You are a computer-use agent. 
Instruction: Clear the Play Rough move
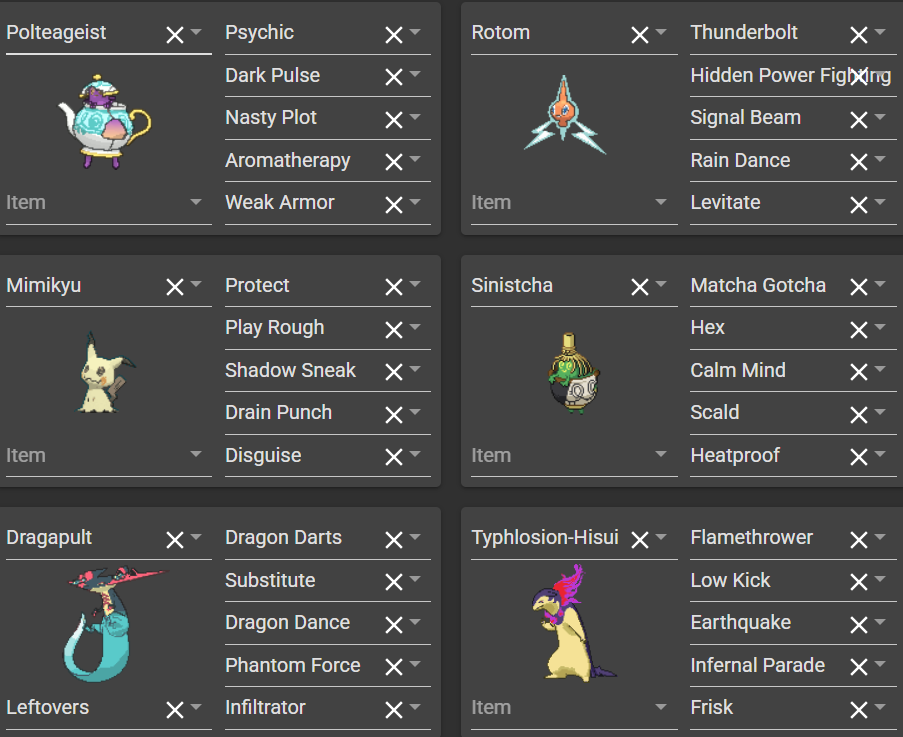394,330
